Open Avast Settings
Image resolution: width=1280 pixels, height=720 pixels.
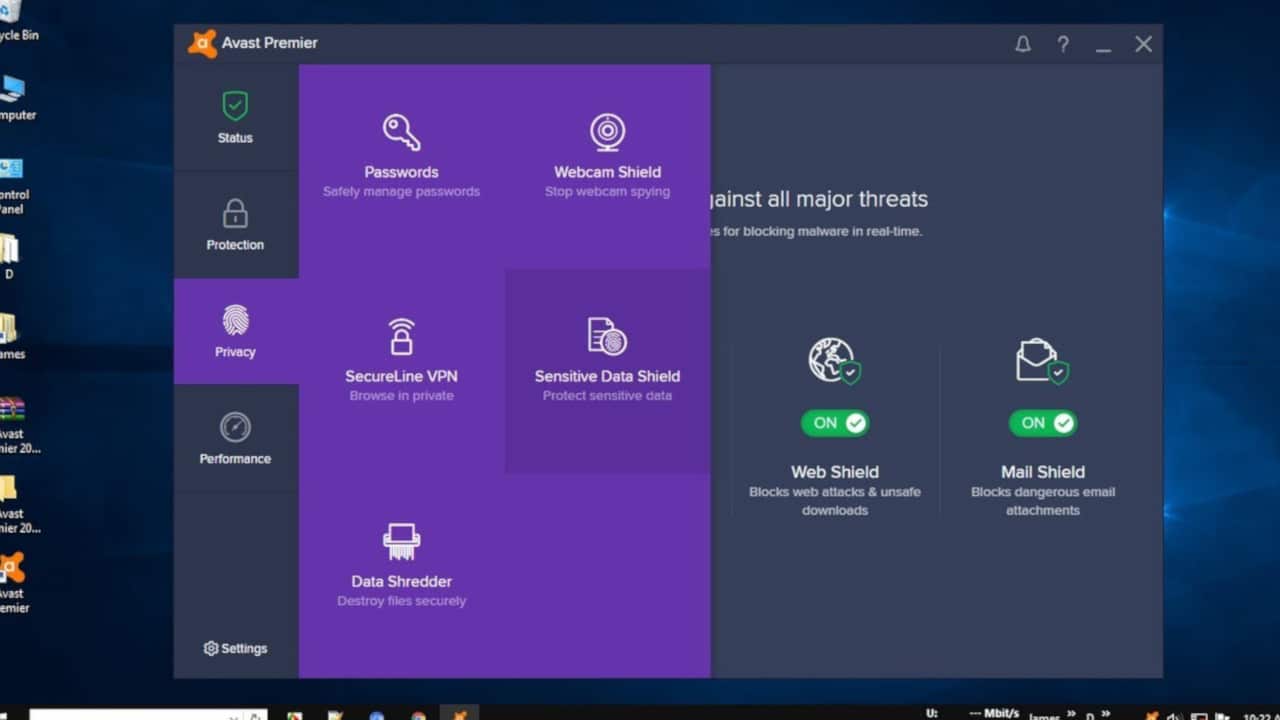tap(236, 648)
